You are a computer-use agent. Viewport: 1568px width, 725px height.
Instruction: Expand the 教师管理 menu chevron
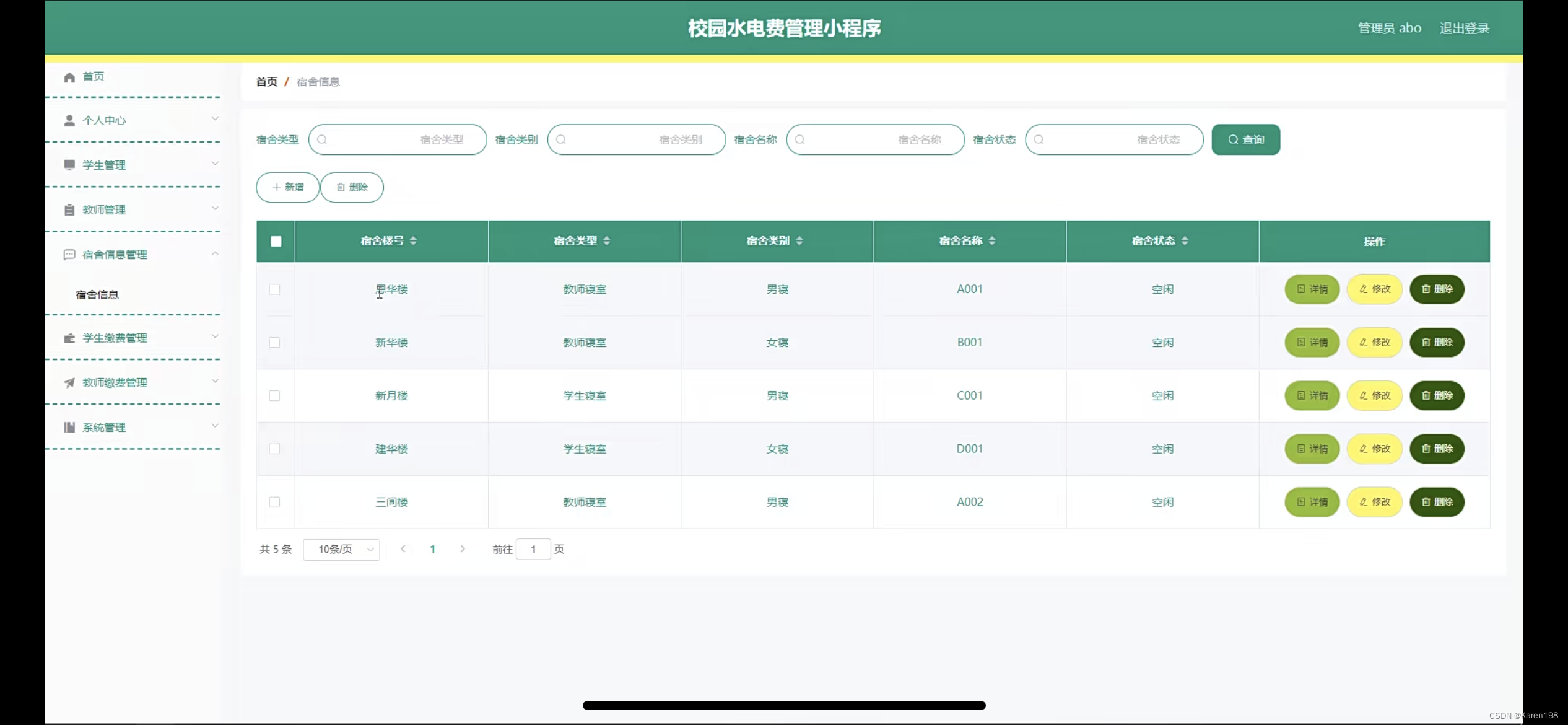(215, 208)
